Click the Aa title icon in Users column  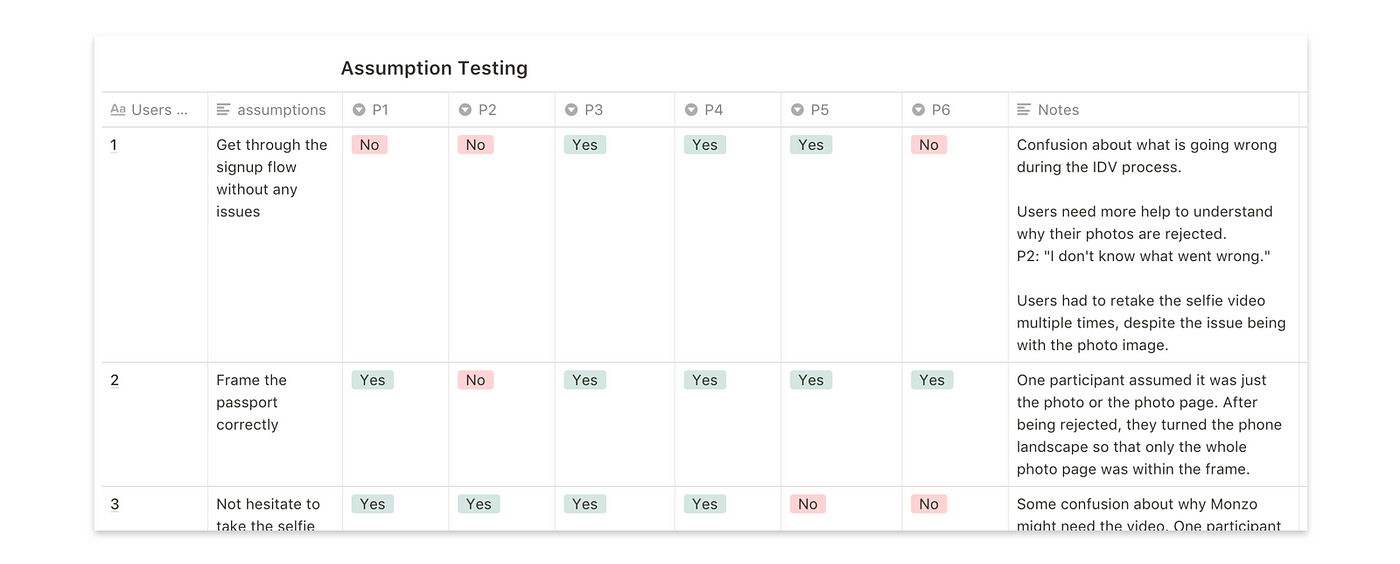pyautogui.click(x=118, y=110)
